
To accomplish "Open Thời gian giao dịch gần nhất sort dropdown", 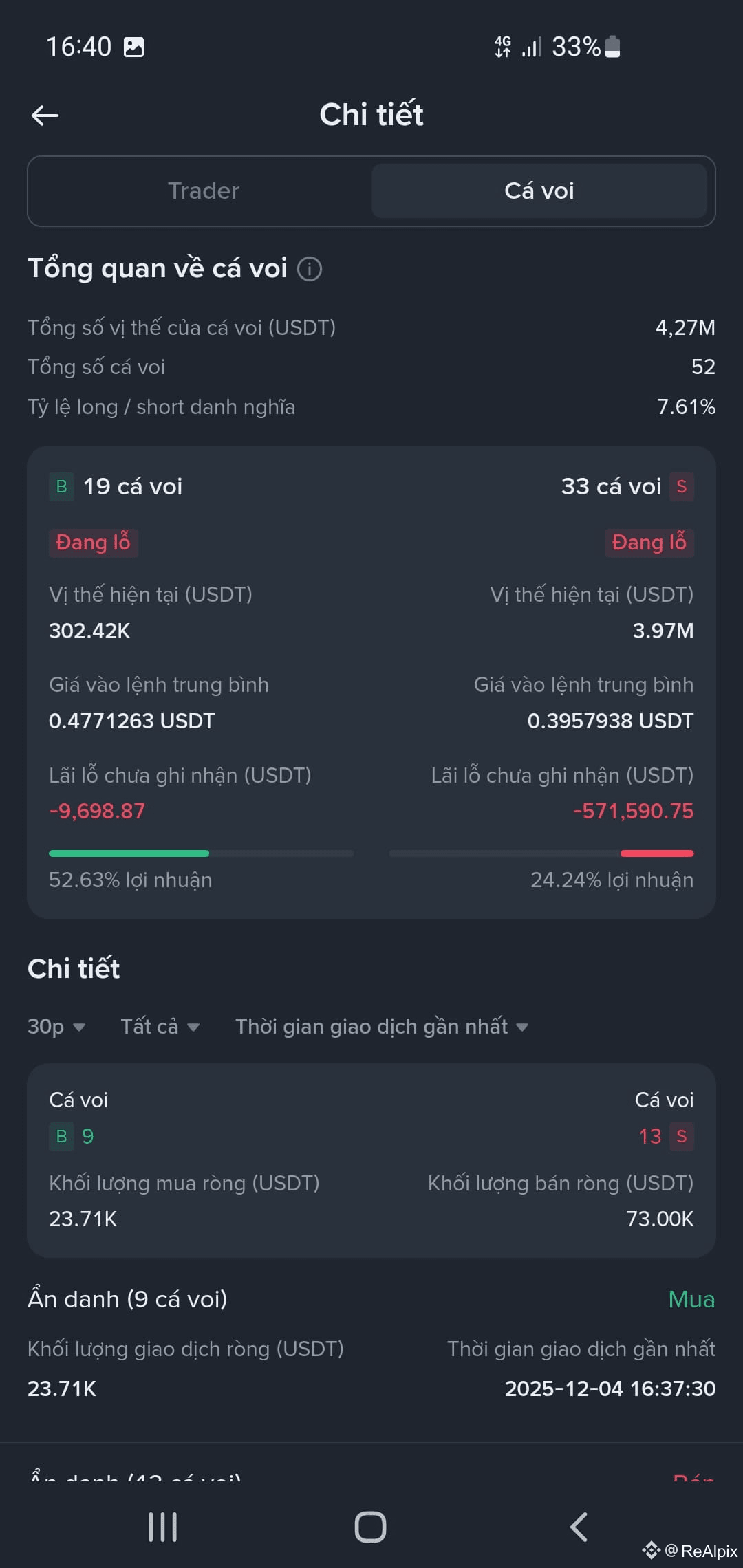I will coord(382,1027).
